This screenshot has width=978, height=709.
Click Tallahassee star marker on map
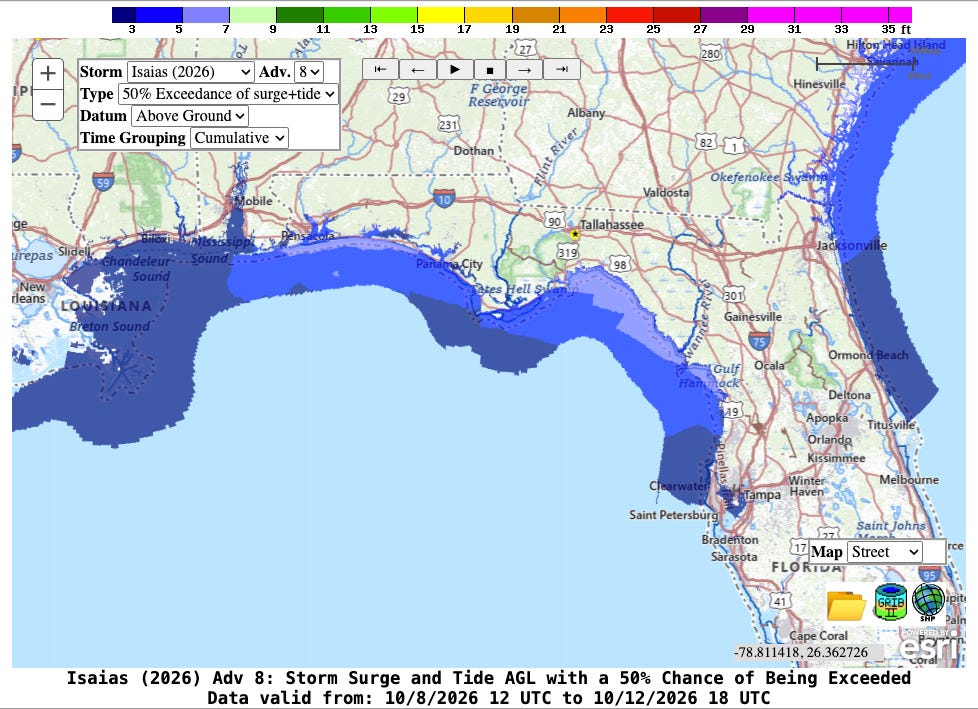coord(574,234)
